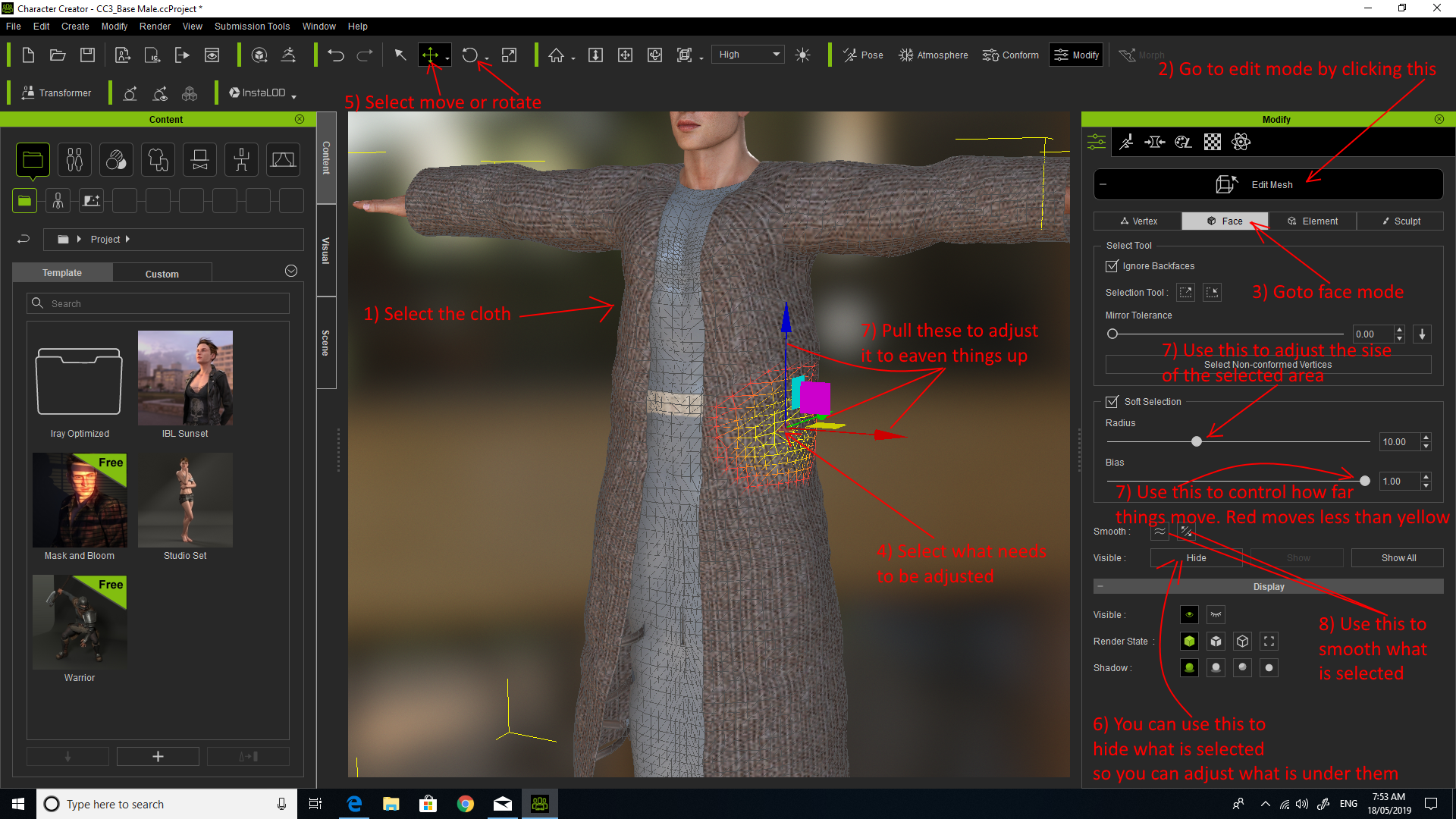Select the last Shadow option
Screen dimensions: 1456x819
(1269, 668)
